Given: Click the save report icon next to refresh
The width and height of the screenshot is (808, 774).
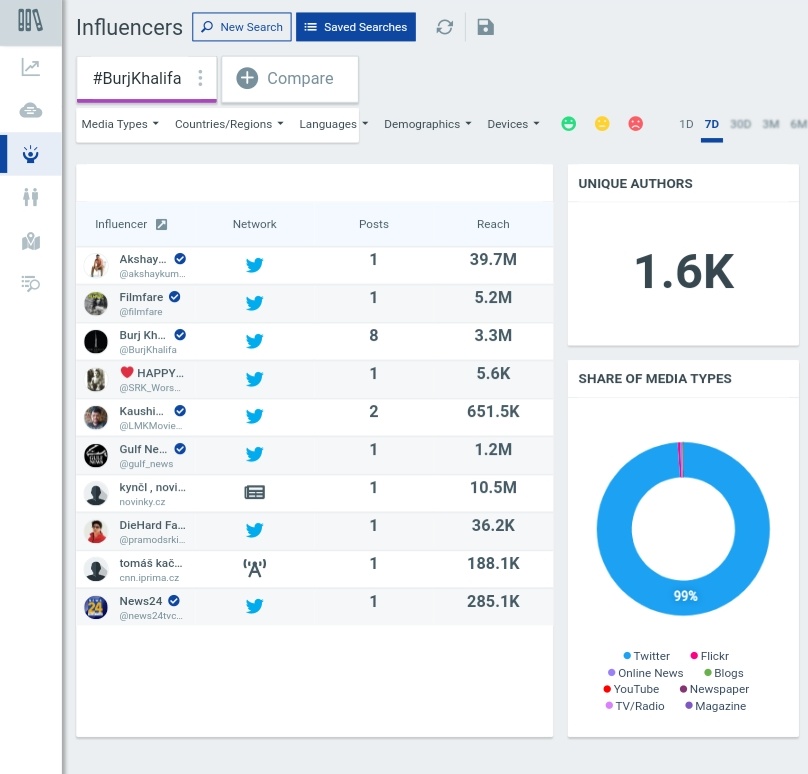Looking at the screenshot, I should pos(485,27).
